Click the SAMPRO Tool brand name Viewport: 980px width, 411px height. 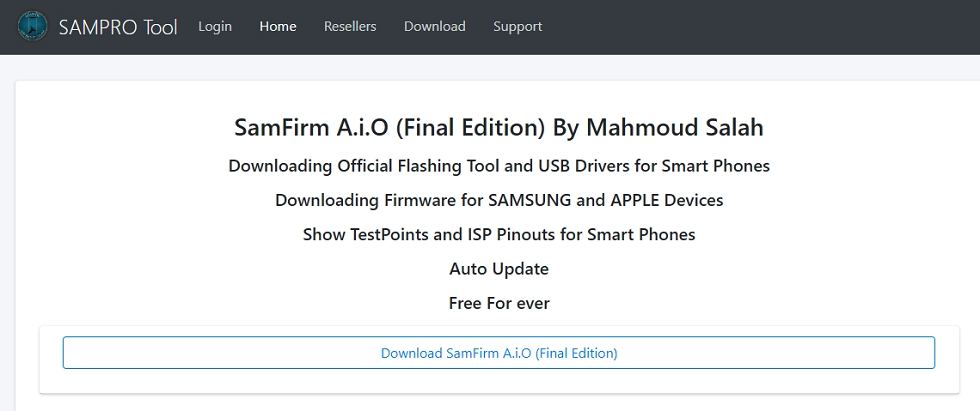coord(118,27)
